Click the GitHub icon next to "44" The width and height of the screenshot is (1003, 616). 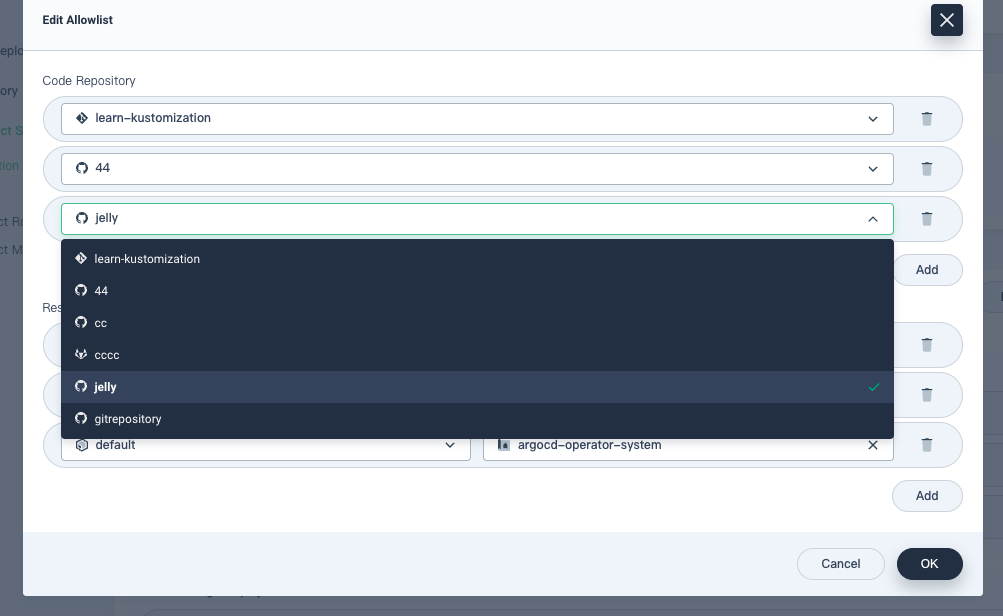(82, 168)
